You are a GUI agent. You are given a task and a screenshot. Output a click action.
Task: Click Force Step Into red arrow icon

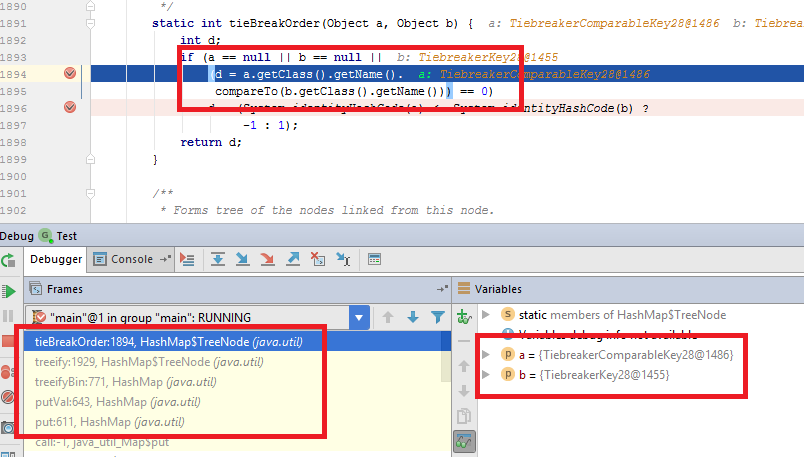267,259
